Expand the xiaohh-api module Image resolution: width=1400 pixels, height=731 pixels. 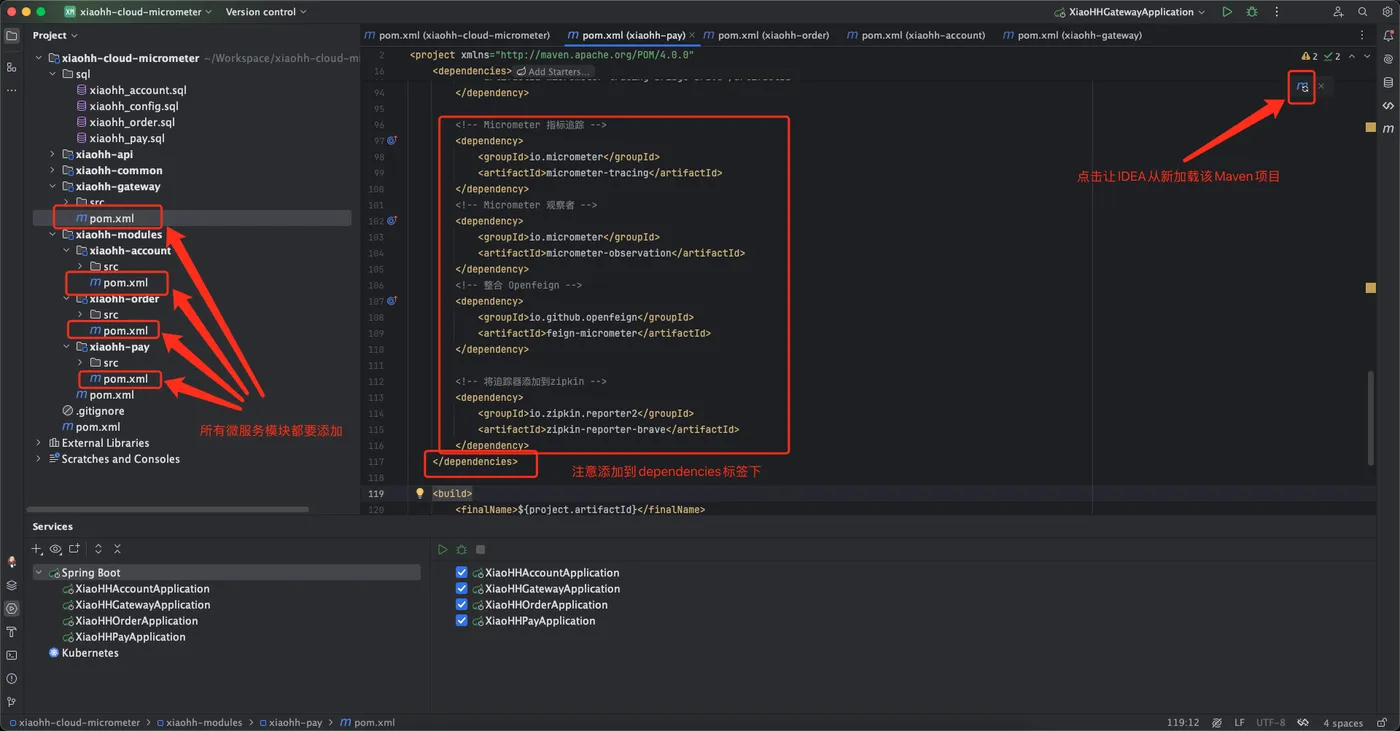pos(53,154)
